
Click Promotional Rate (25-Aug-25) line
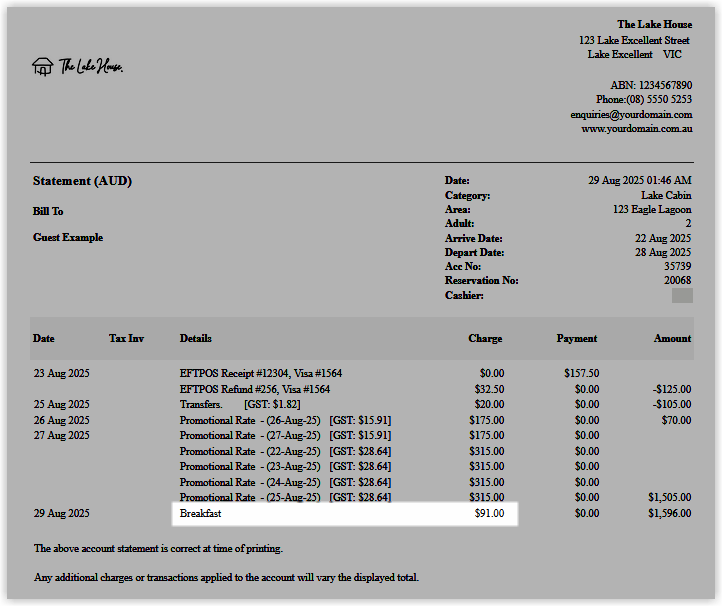[x=285, y=497]
